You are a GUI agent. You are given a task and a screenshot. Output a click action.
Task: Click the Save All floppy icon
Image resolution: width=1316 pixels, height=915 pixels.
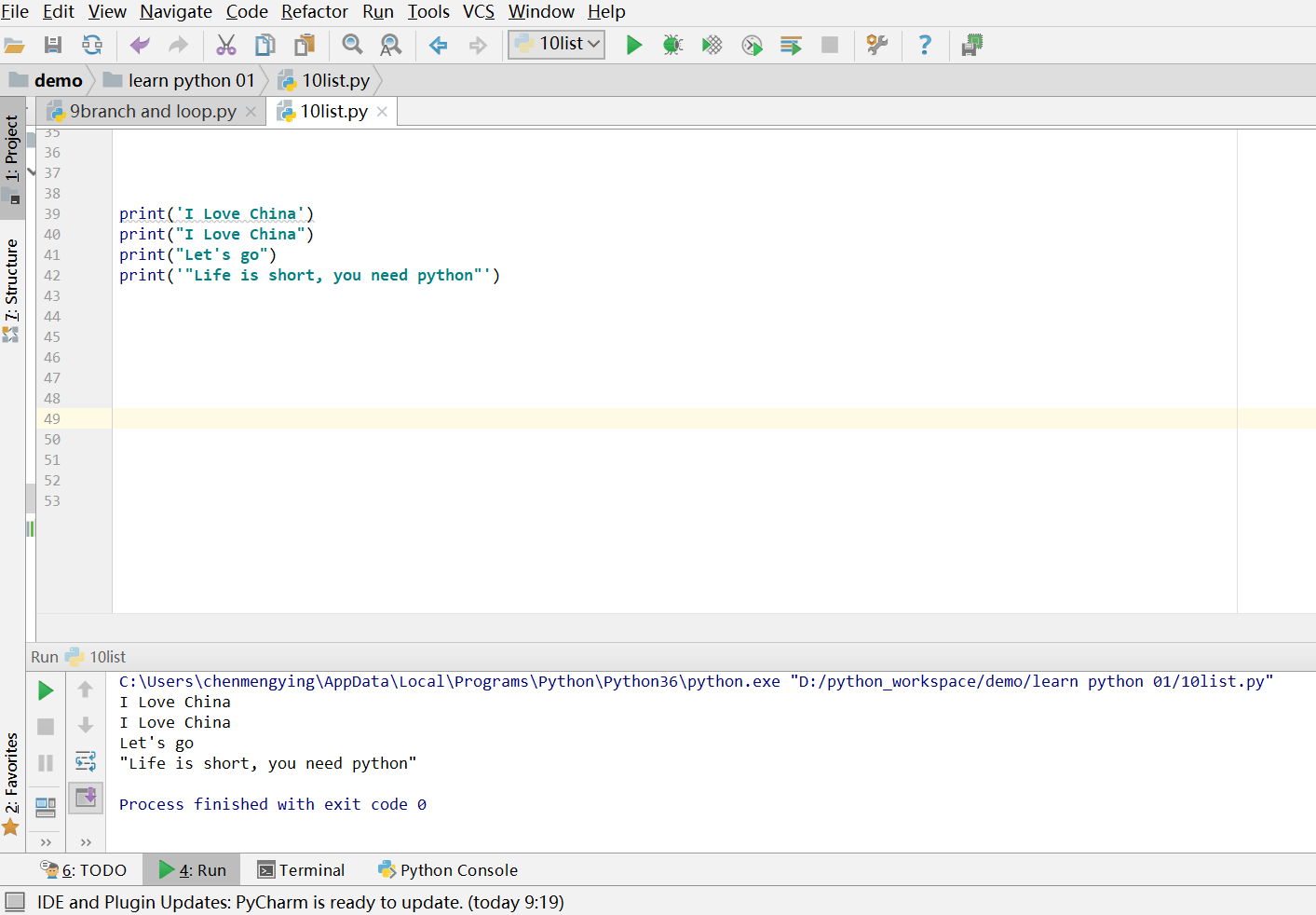[53, 45]
